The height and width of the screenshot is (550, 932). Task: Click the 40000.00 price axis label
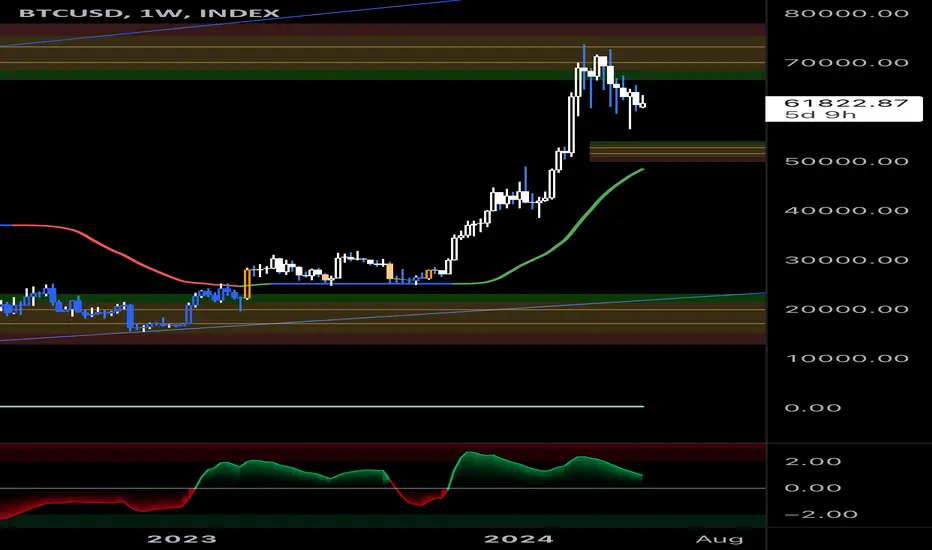[846, 210]
